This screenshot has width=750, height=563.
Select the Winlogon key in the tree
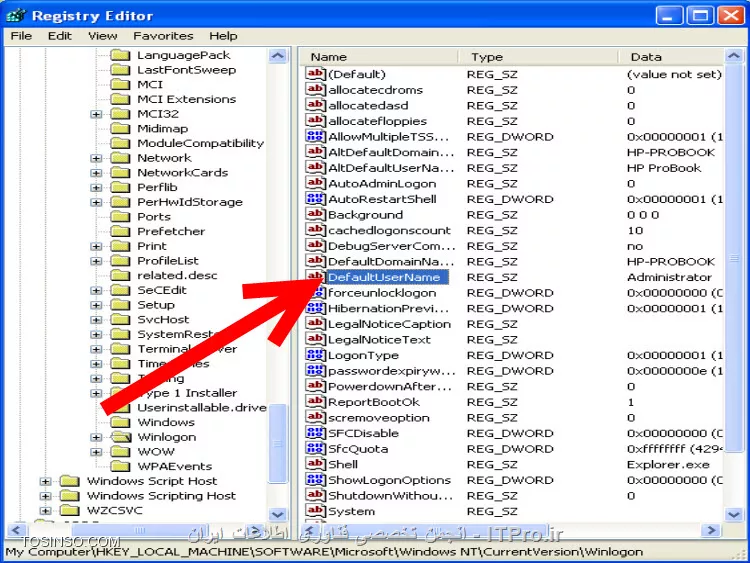pos(167,437)
